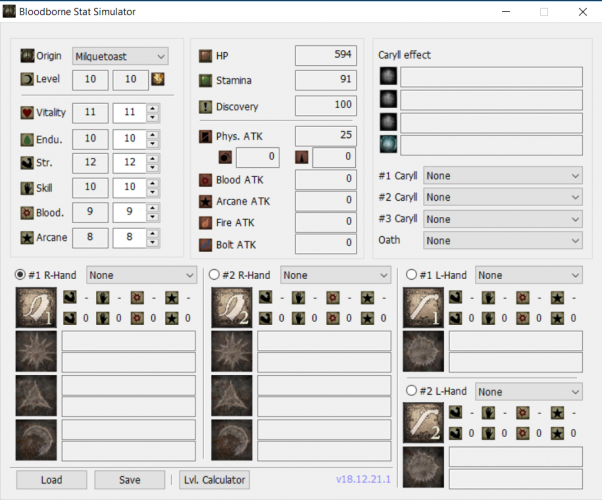Viewport: 602px width, 500px height.
Task: Click the Blood ATK icon
Action: 205,180
